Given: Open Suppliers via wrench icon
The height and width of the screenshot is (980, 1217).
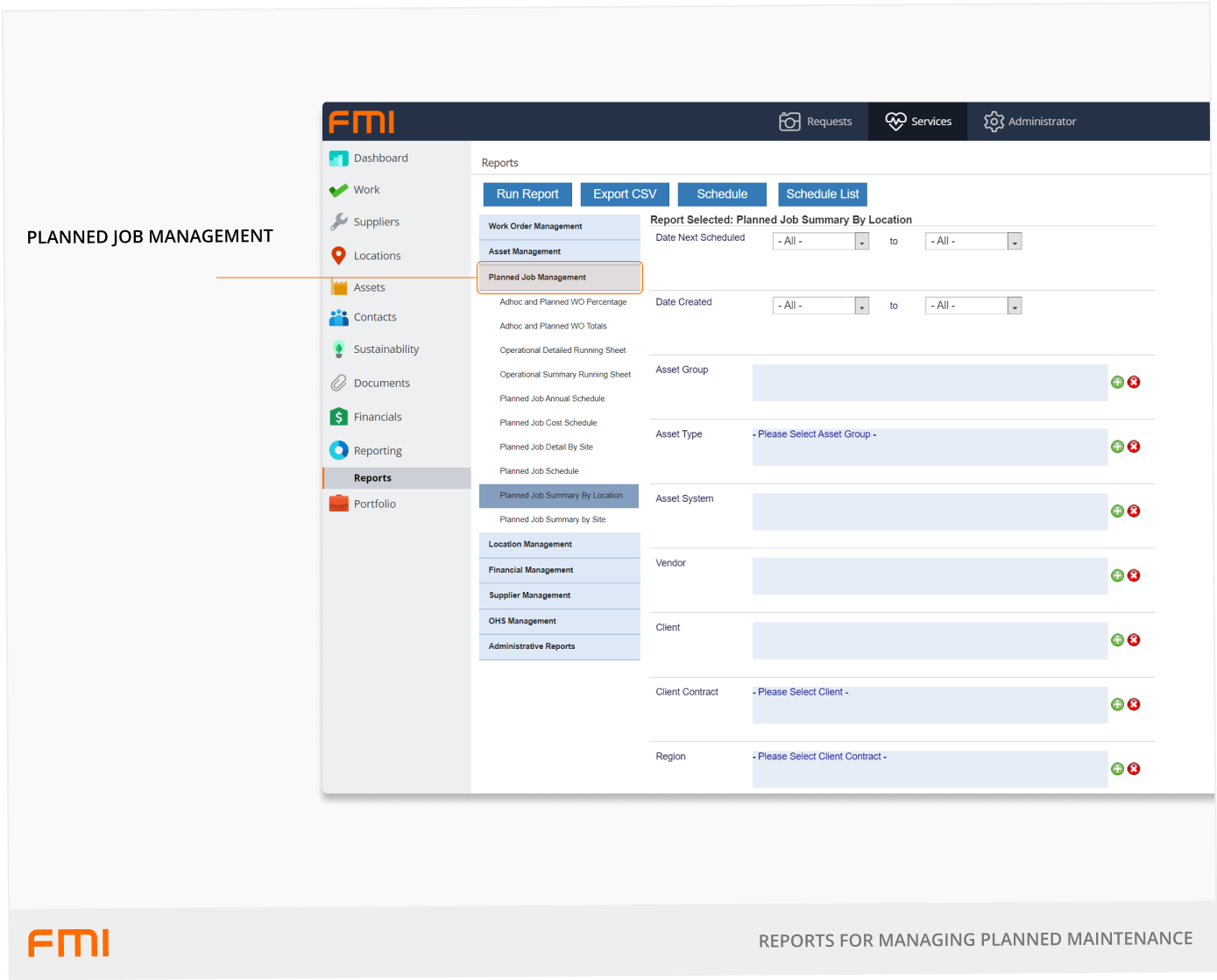Looking at the screenshot, I should click(338, 222).
